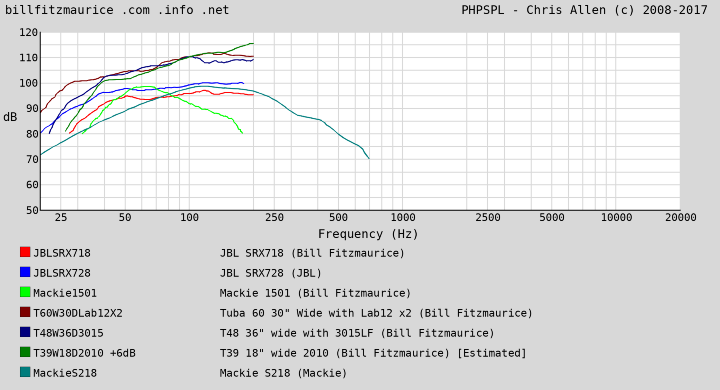Click the 25 Hz frequency axis label
720x390 pixels.
tap(61, 217)
